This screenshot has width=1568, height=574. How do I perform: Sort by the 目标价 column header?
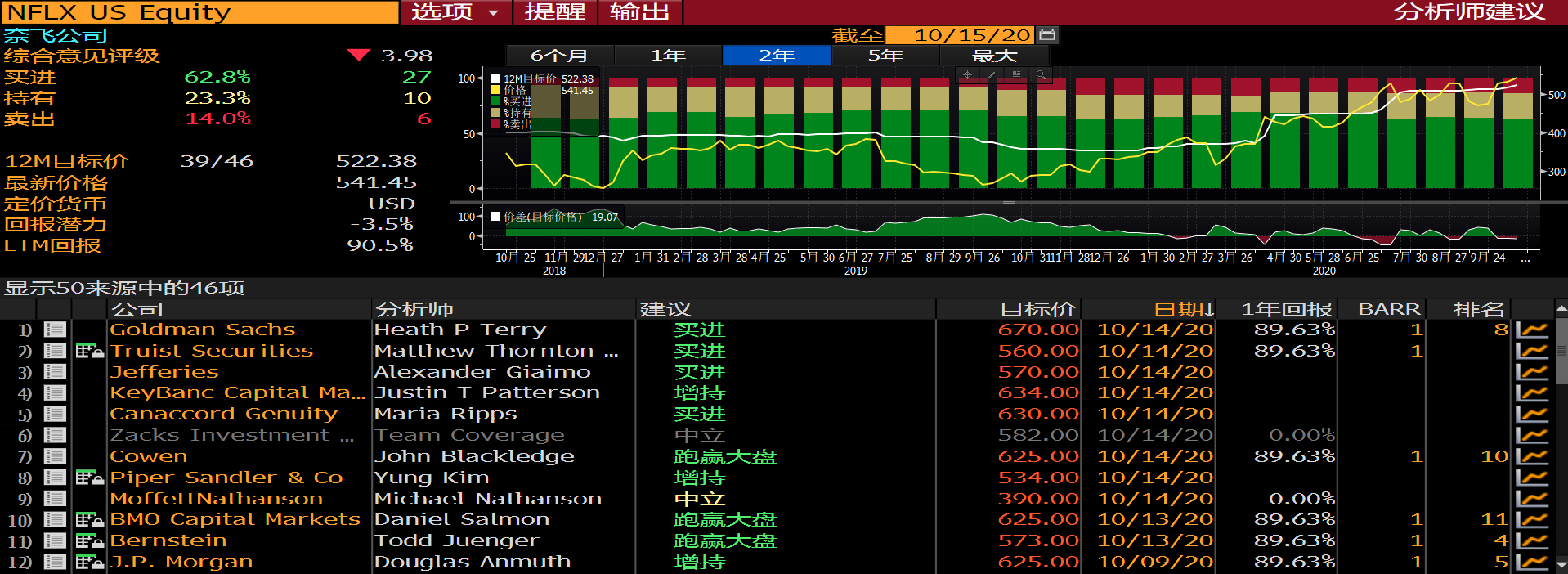[1037, 309]
